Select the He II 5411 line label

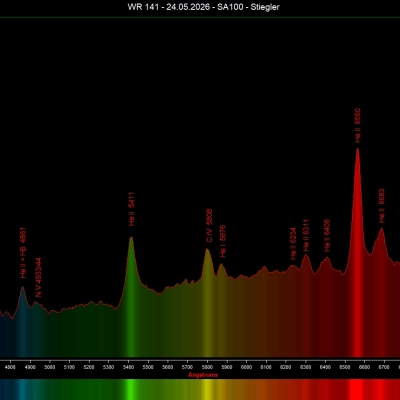[132, 209]
